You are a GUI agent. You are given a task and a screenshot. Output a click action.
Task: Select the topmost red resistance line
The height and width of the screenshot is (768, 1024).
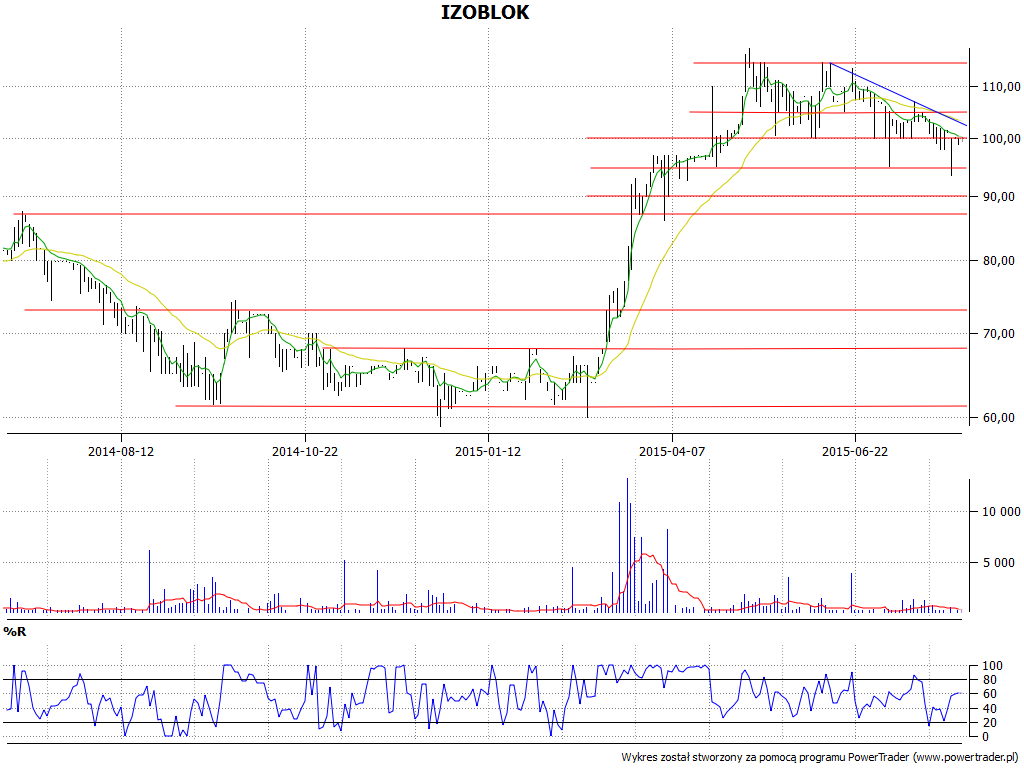pos(829,63)
